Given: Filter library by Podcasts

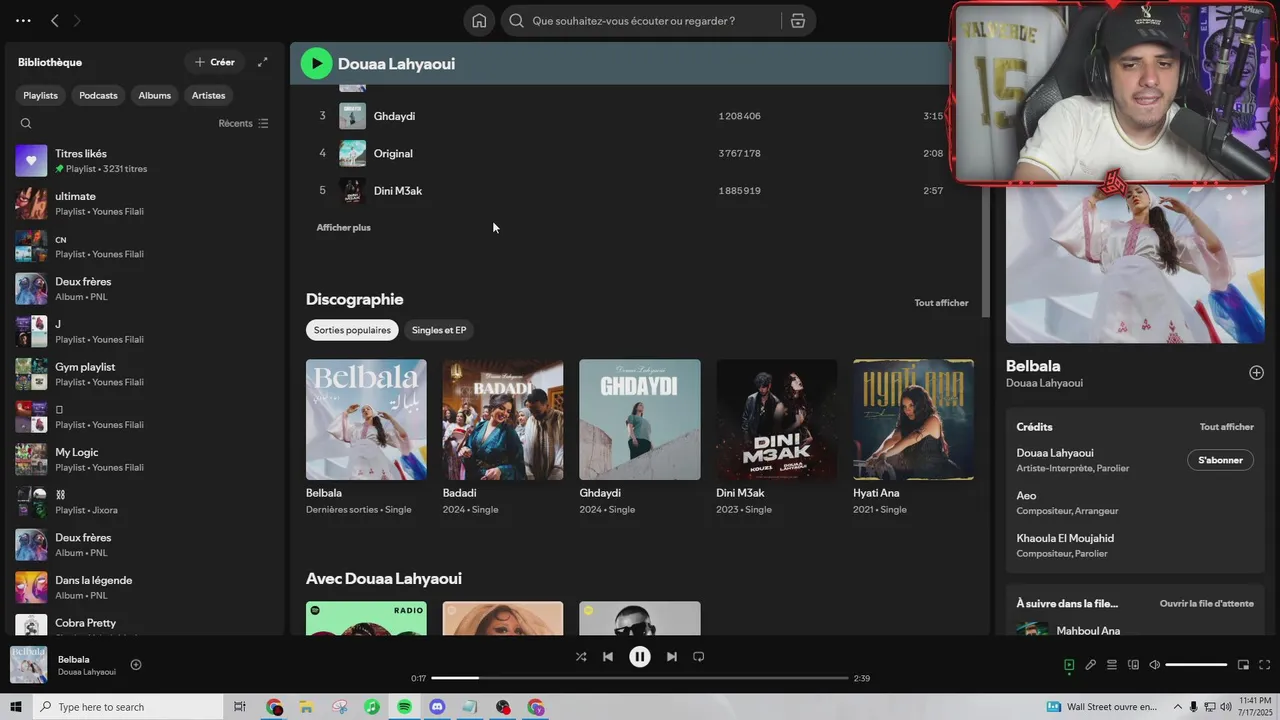Looking at the screenshot, I should [x=98, y=95].
